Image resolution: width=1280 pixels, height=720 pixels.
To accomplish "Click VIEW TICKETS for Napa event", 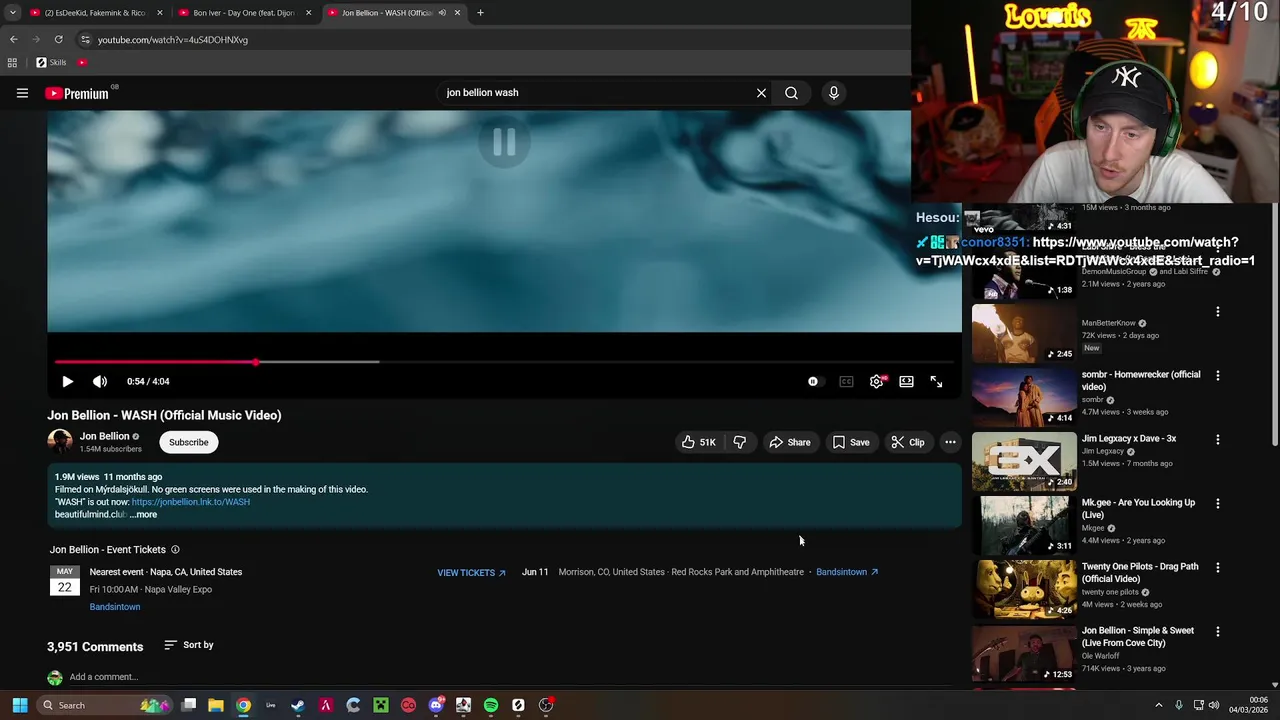I will [471, 573].
